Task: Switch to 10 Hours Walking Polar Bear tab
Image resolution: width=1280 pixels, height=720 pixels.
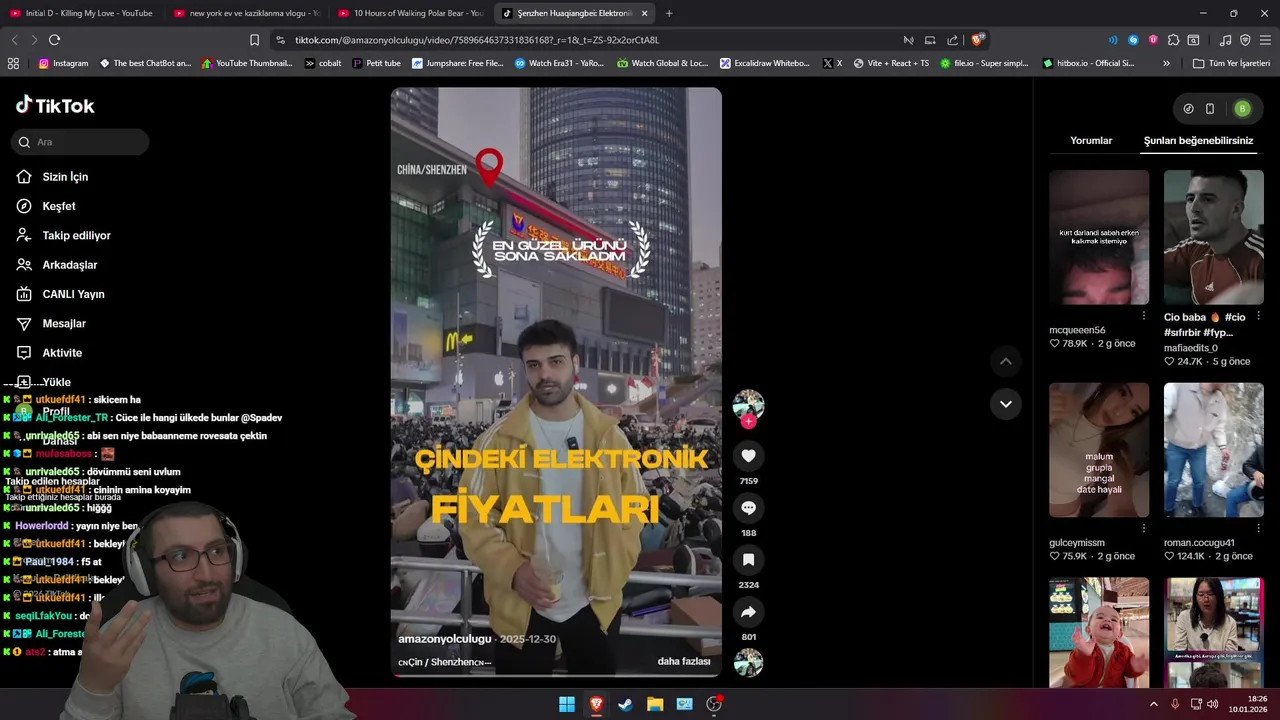Action: click(x=411, y=13)
